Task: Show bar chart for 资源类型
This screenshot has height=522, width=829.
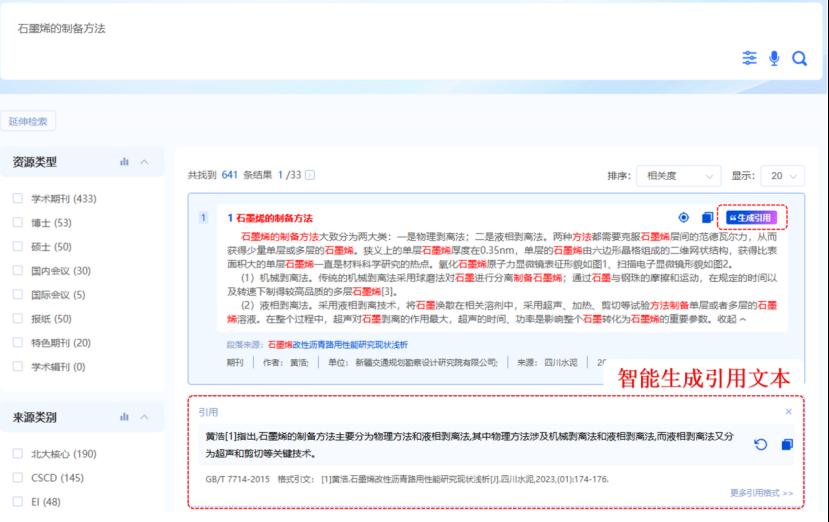Action: pyautogui.click(x=124, y=161)
